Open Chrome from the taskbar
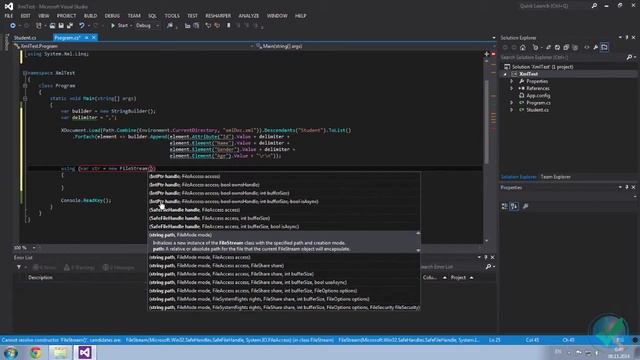640x360 pixels. pyautogui.click(x=36, y=352)
